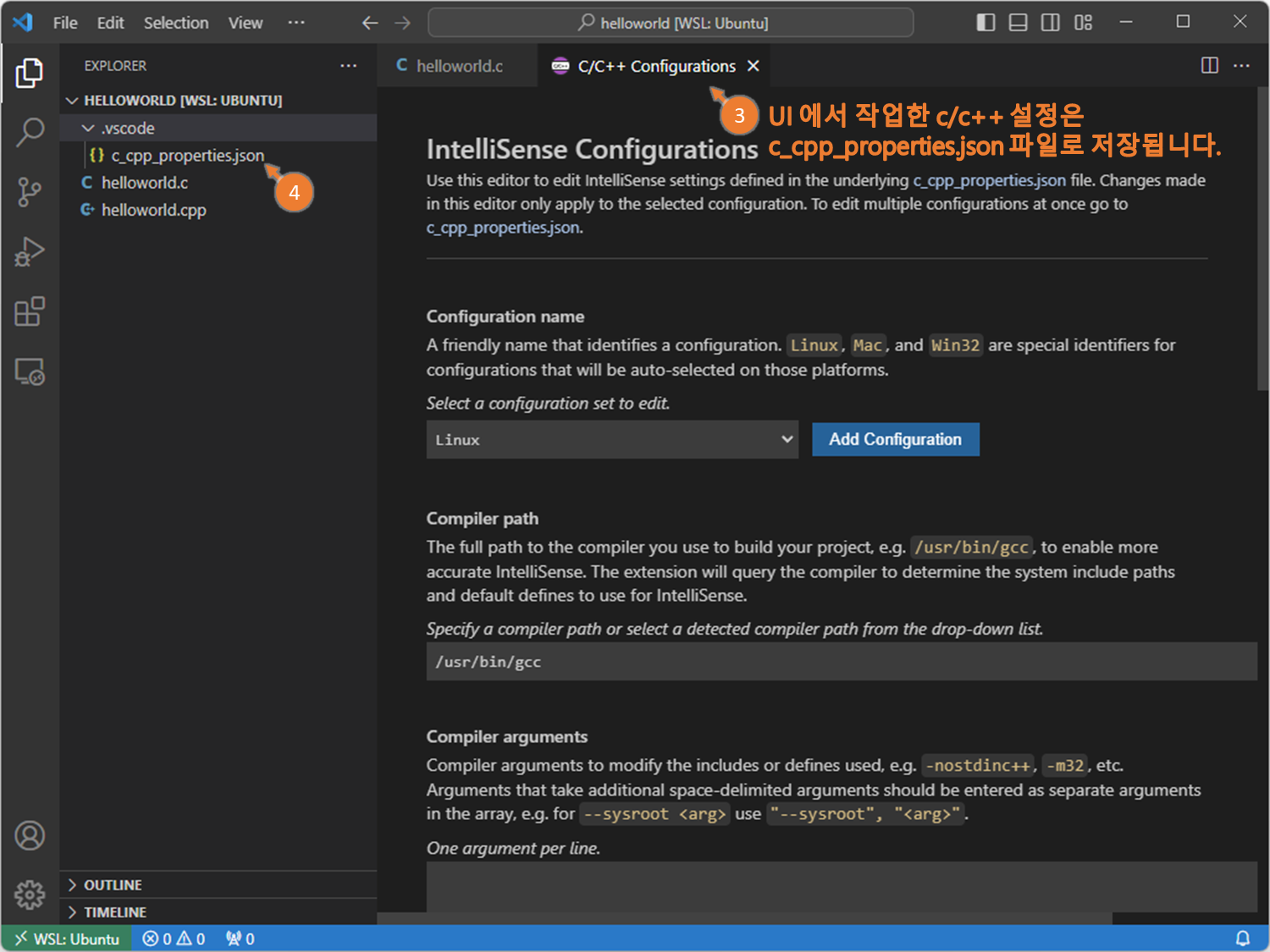Open Explorer Views and More Actions ellipsis
This screenshot has height=952, width=1270.
click(x=348, y=65)
